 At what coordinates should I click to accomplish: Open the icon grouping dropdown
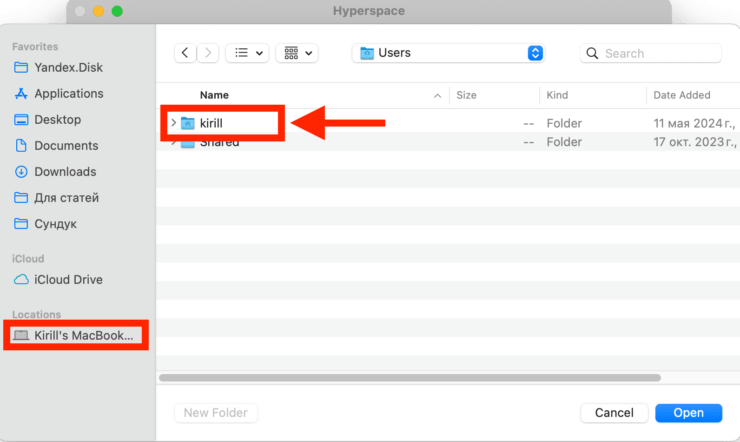296,53
